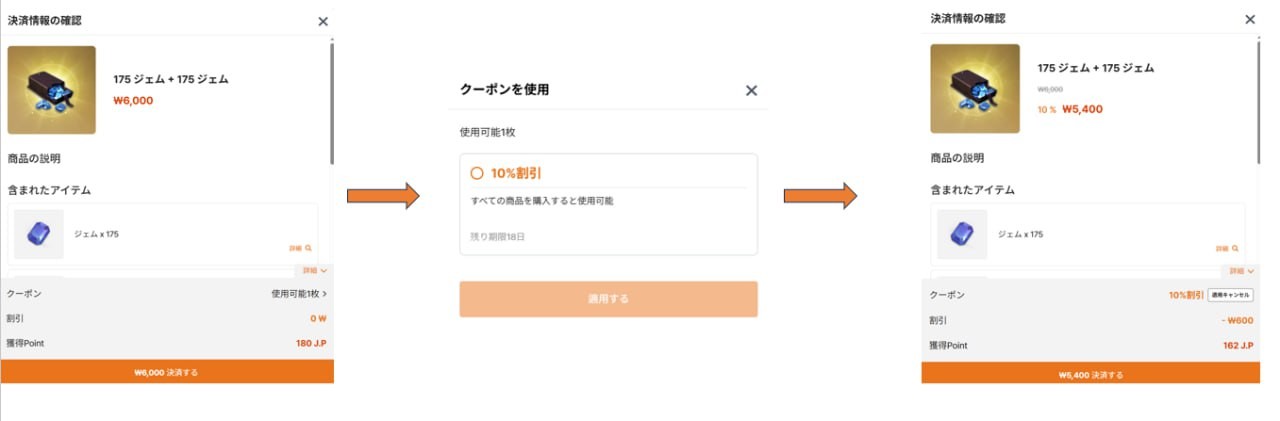Click the gem pouch image beside ₩6,000 price
Image resolution: width=1280 pixels, height=421 pixels.
(x=51, y=90)
